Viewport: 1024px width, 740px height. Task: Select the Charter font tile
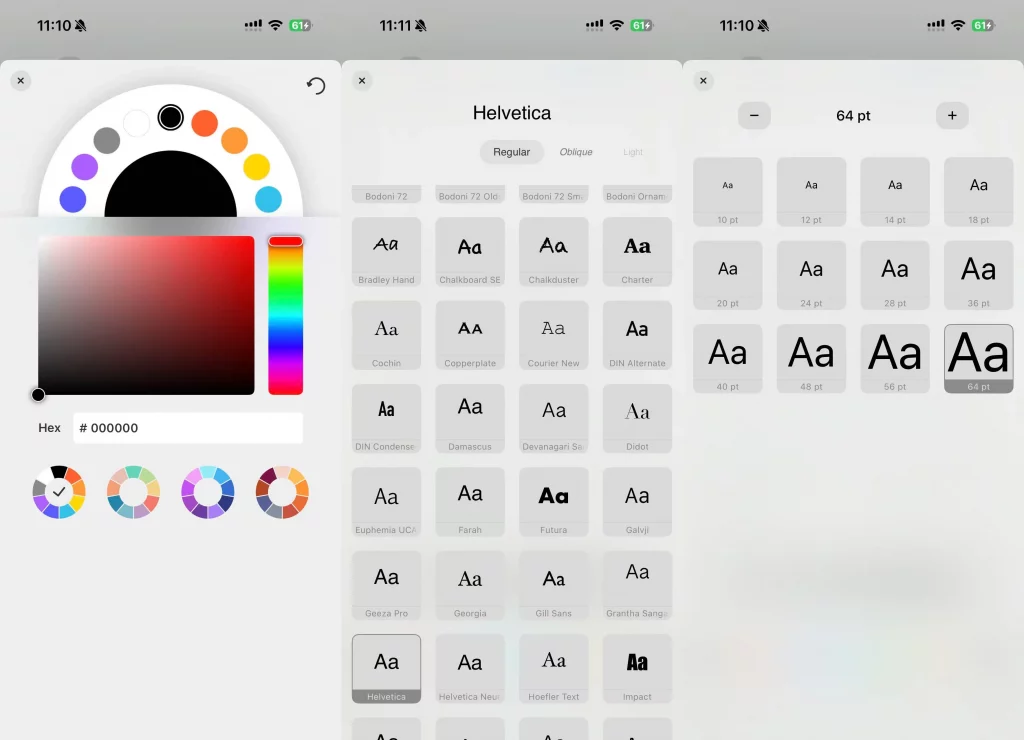pos(637,252)
